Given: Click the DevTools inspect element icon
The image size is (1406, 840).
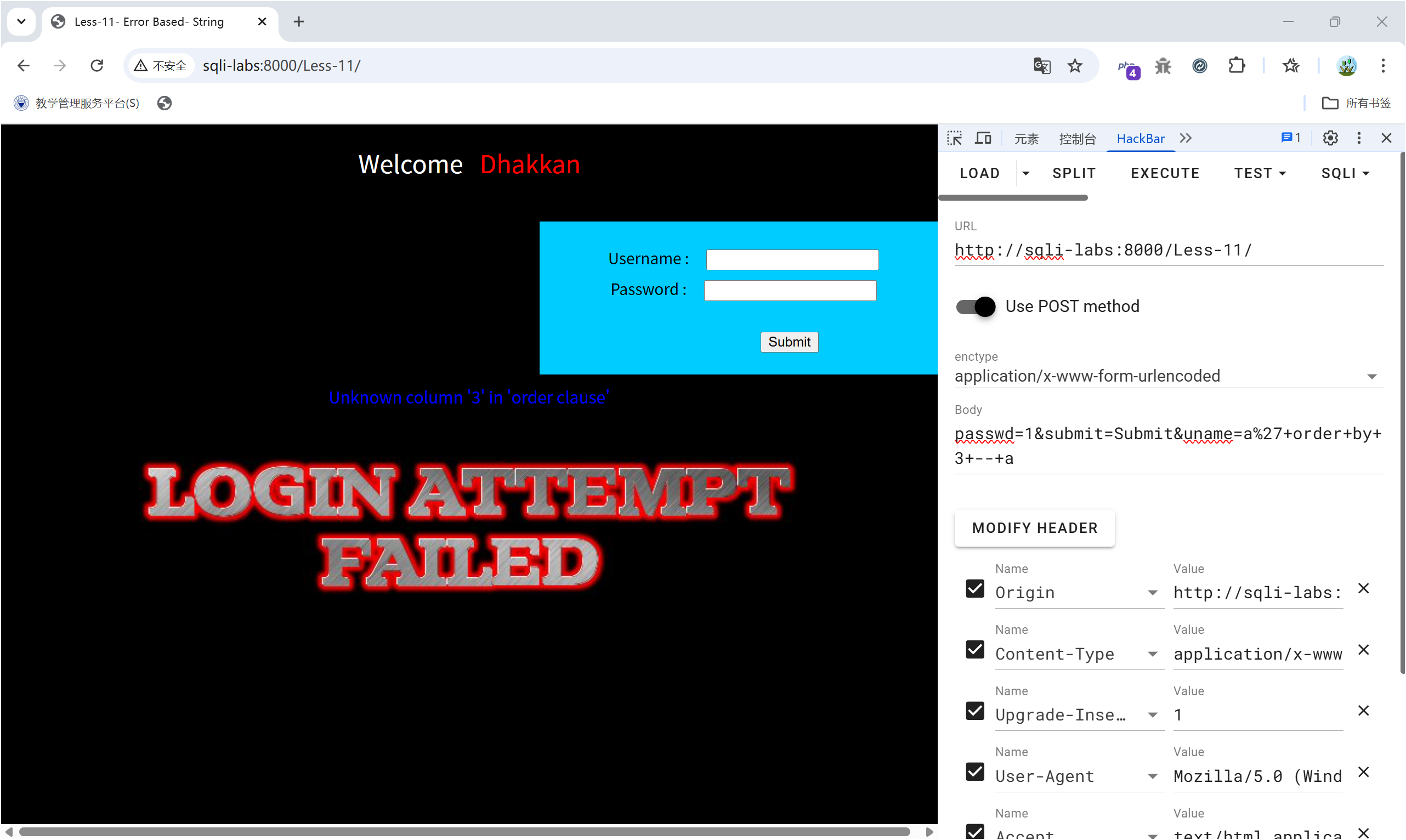Looking at the screenshot, I should click(x=954, y=138).
